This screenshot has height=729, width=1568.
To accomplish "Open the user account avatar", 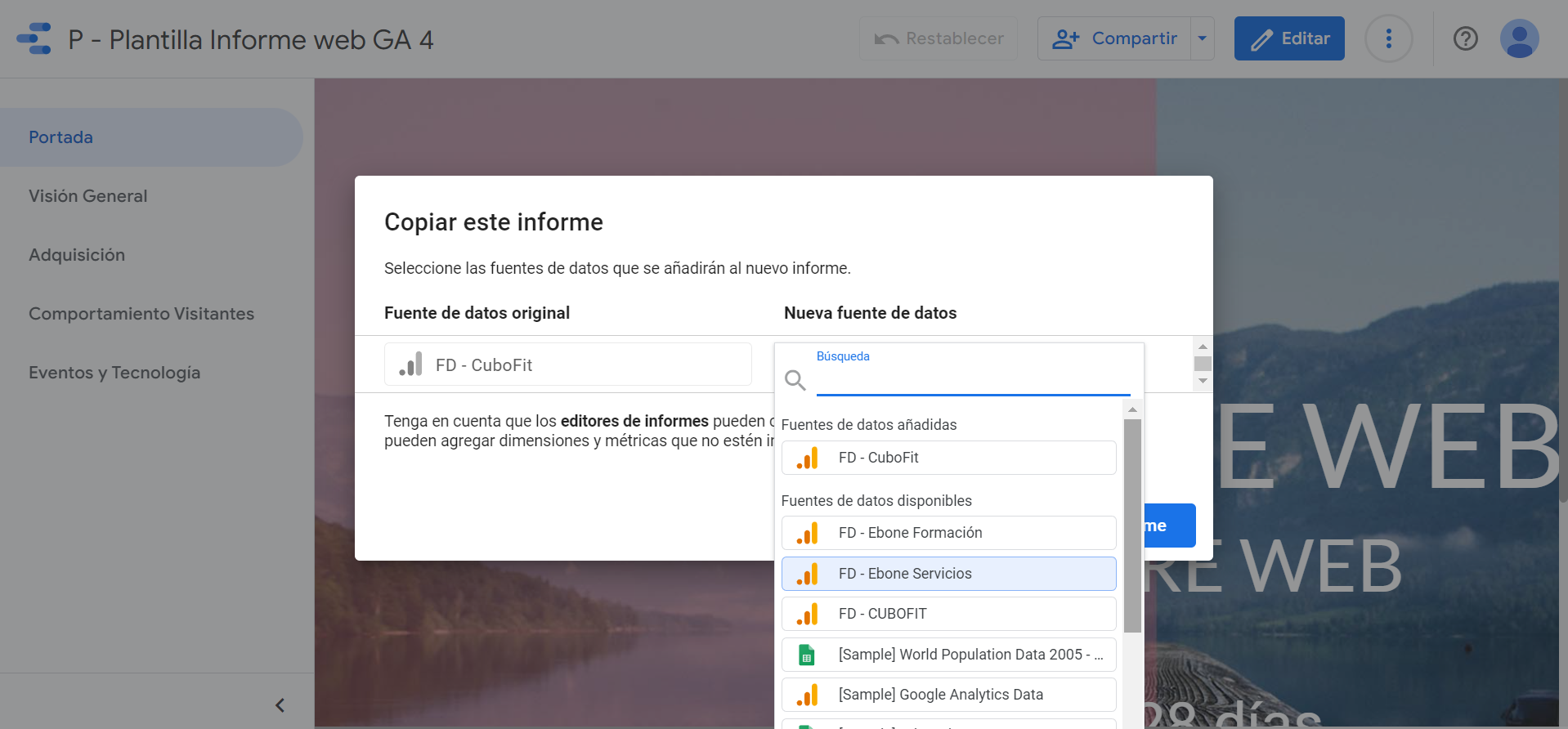I will [x=1519, y=38].
